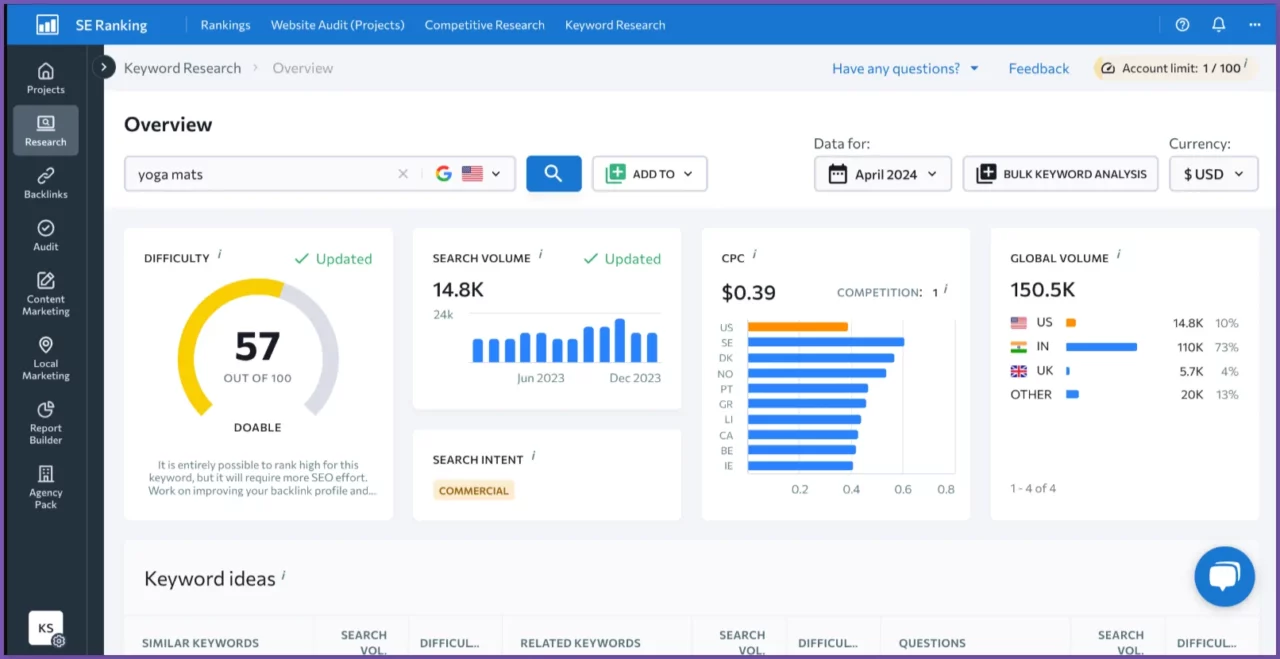Viewport: 1280px width, 659px height.
Task: Open Website Audit (Projects) menu
Action: tap(337, 25)
